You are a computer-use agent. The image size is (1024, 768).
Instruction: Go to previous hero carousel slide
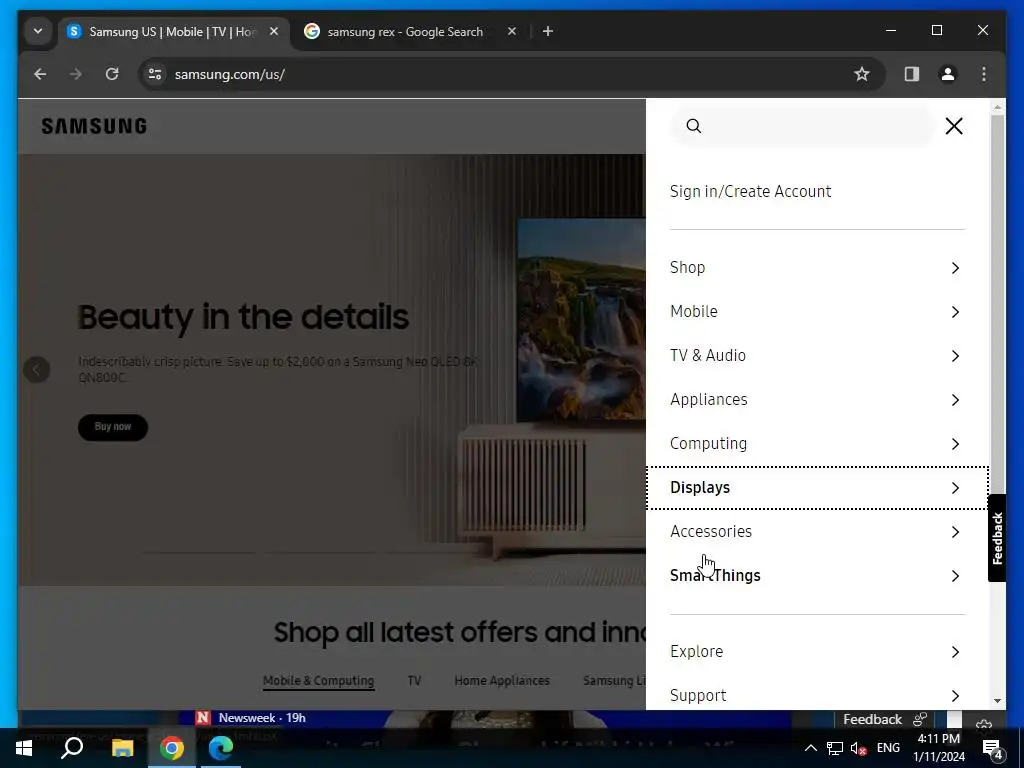37,370
